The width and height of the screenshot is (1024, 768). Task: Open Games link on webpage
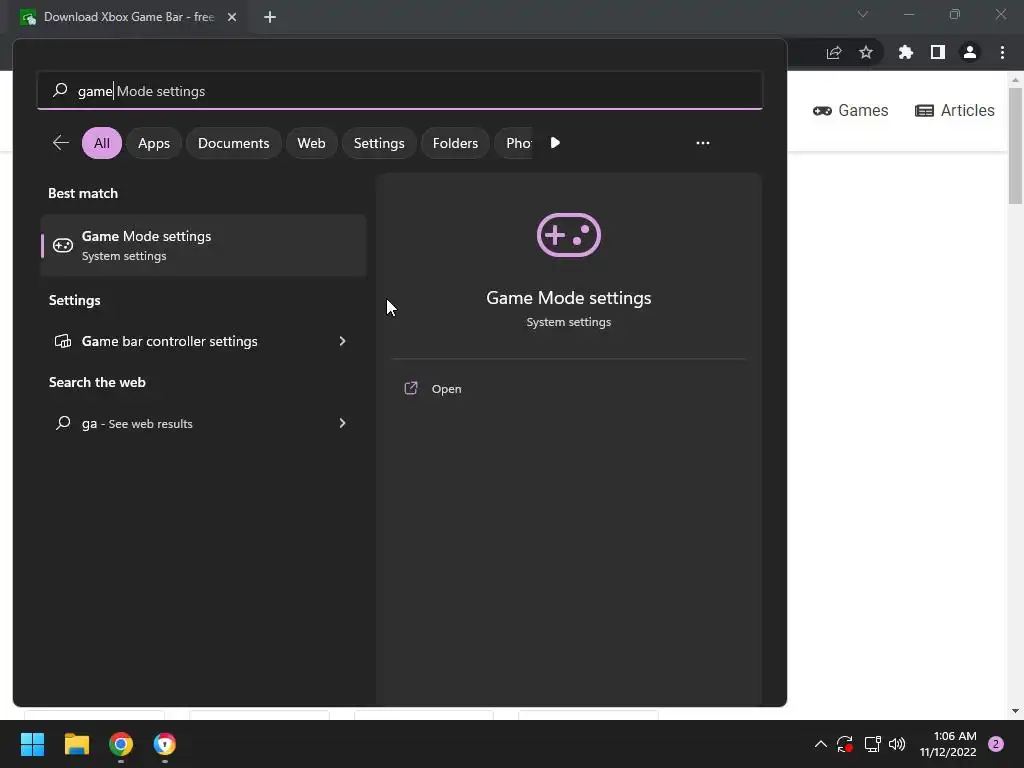pos(850,110)
